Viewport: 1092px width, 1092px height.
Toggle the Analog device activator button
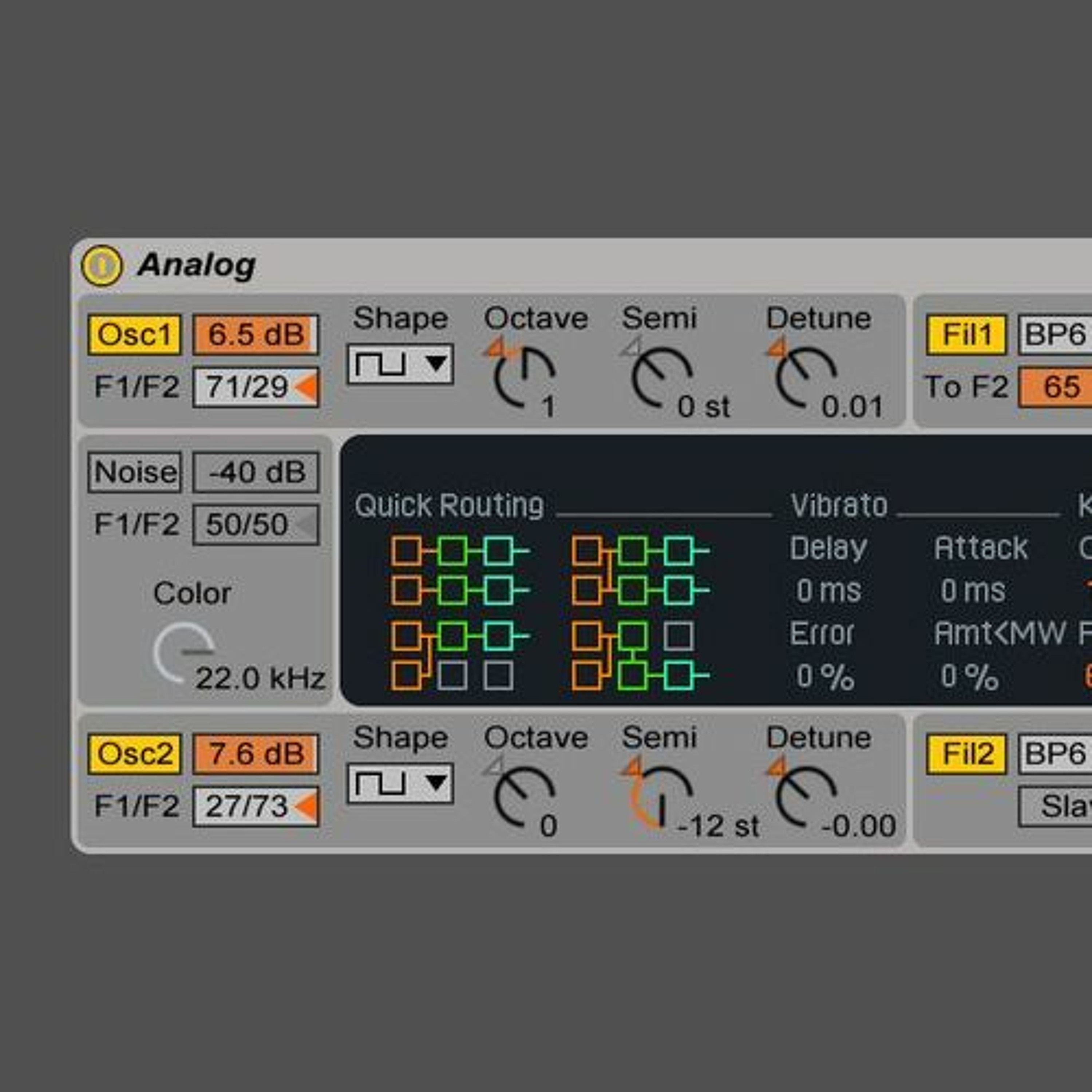pos(102,265)
